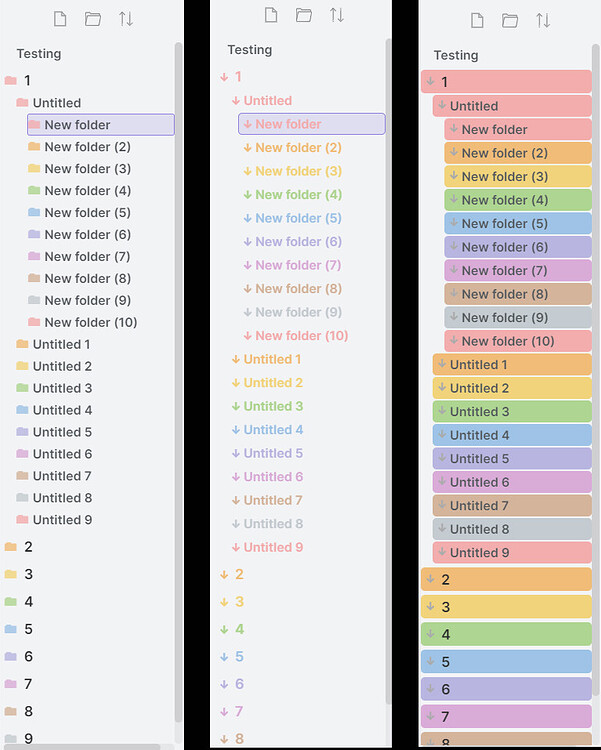The width and height of the screenshot is (601, 750).
Task: Click arrow beside blue folder 5 in right panel
Action: click(x=431, y=661)
